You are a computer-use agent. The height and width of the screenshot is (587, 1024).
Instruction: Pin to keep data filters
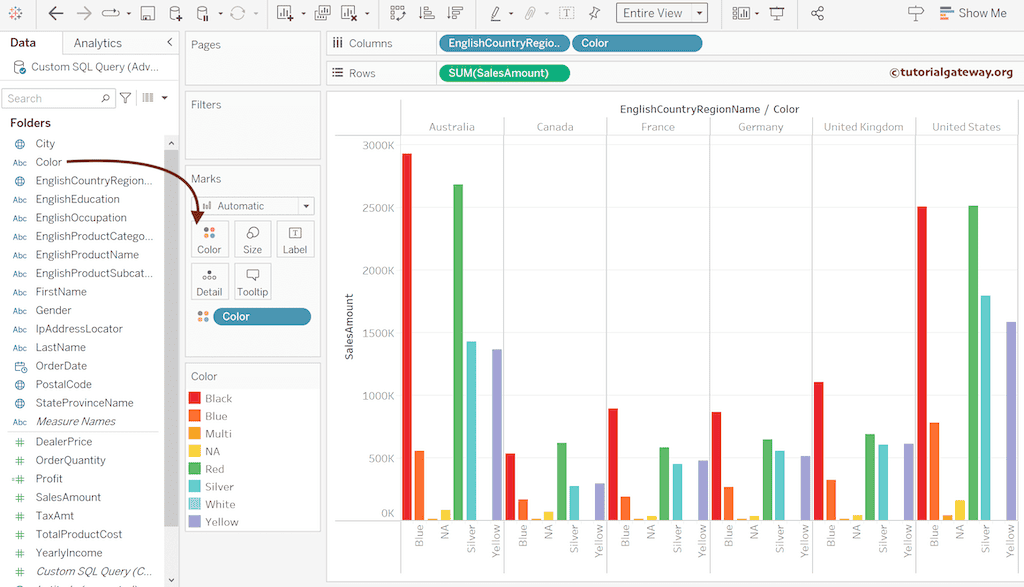pos(594,14)
